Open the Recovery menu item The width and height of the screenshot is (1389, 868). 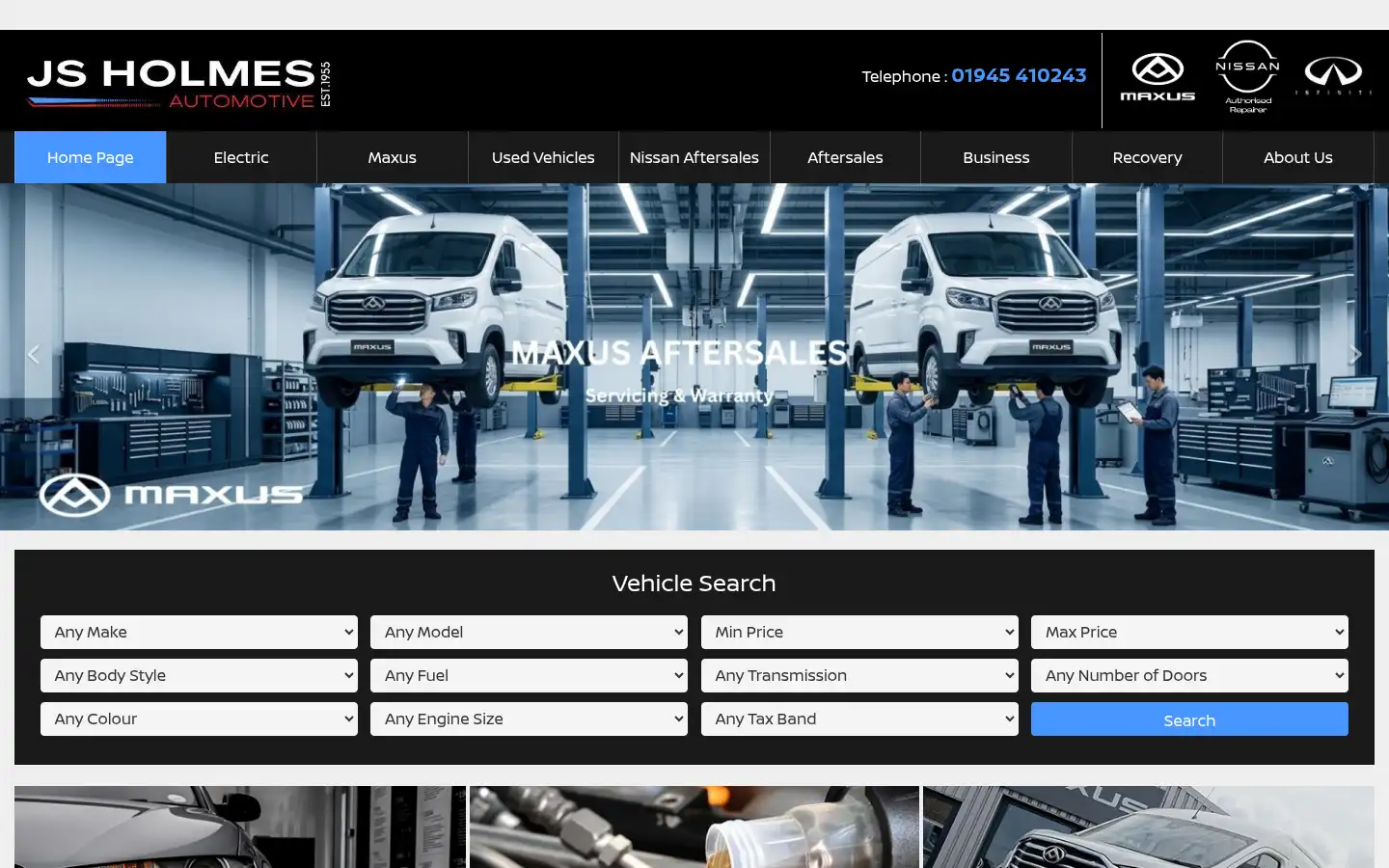pyautogui.click(x=1147, y=157)
